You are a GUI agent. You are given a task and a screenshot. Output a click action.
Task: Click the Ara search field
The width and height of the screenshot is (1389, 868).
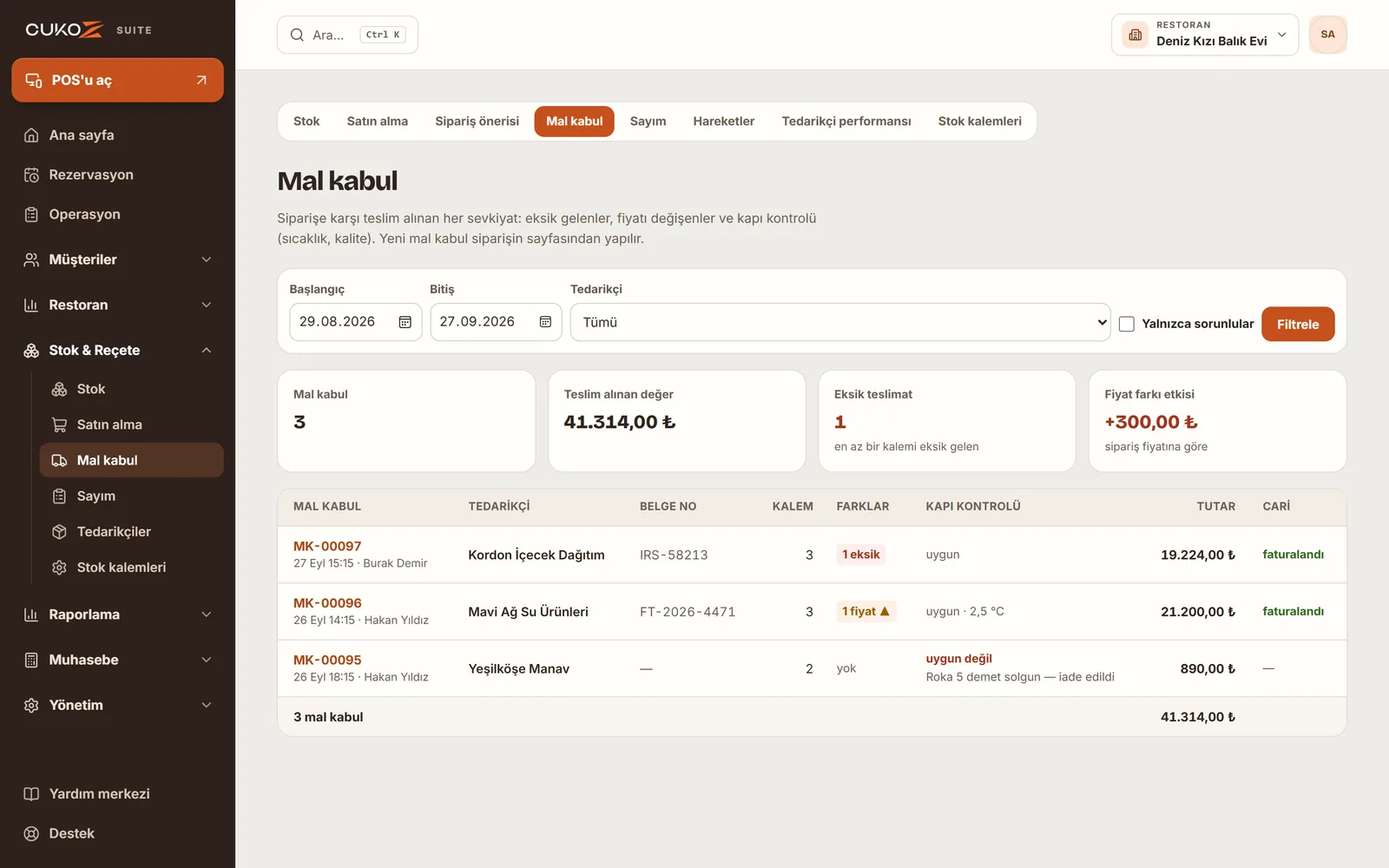coord(347,35)
